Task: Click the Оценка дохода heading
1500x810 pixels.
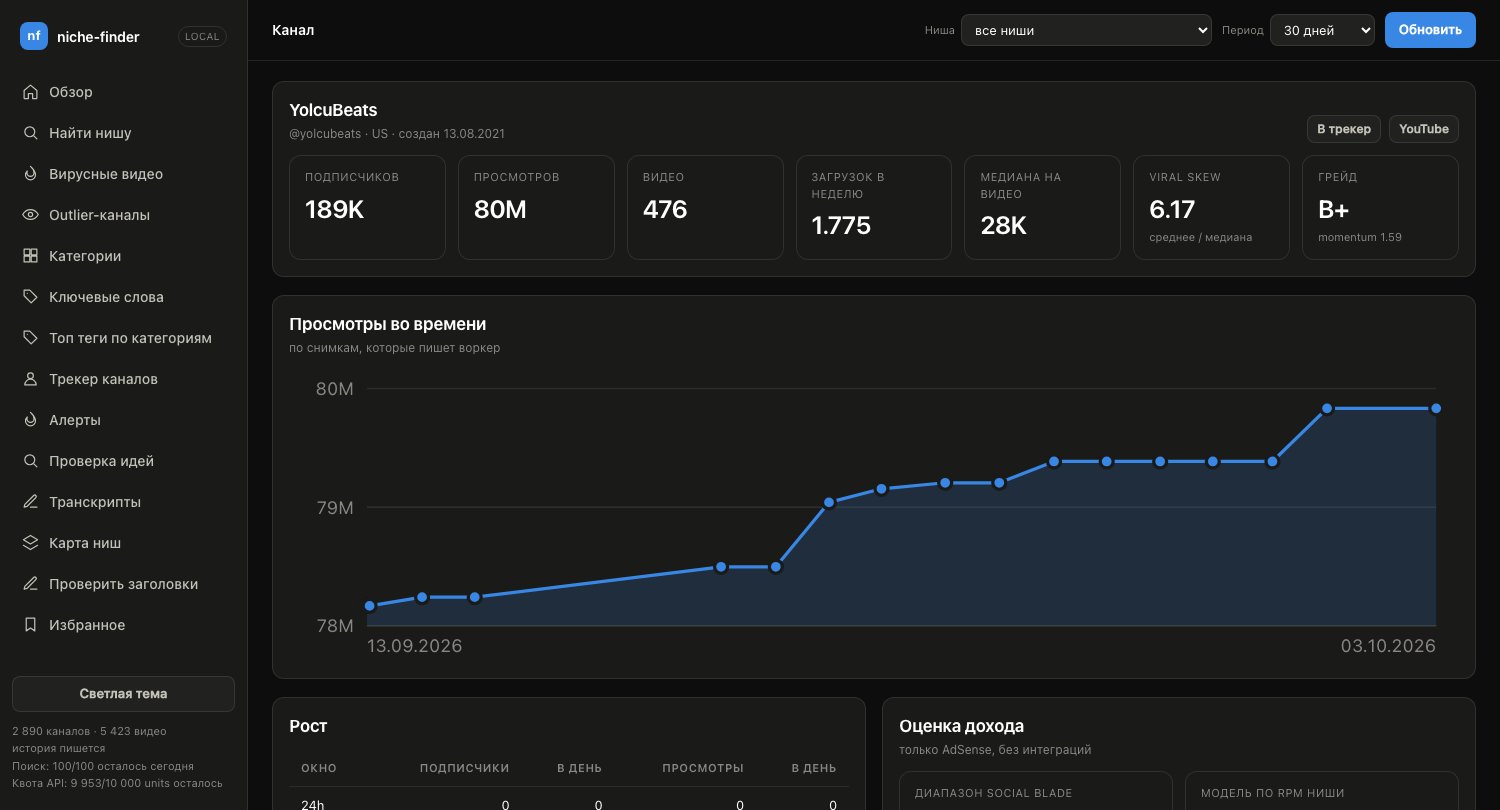Action: point(961,726)
